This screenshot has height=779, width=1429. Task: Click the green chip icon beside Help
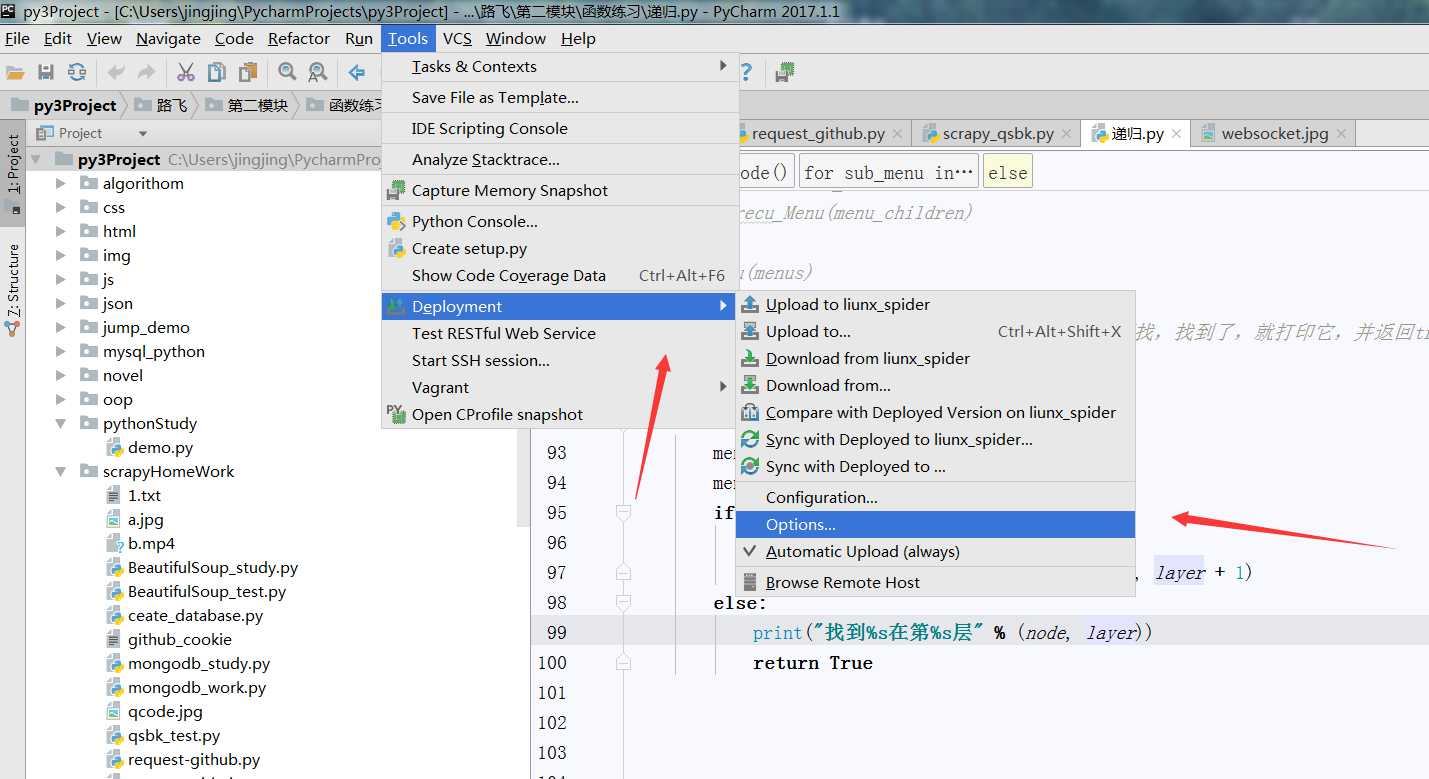pyautogui.click(x=785, y=72)
